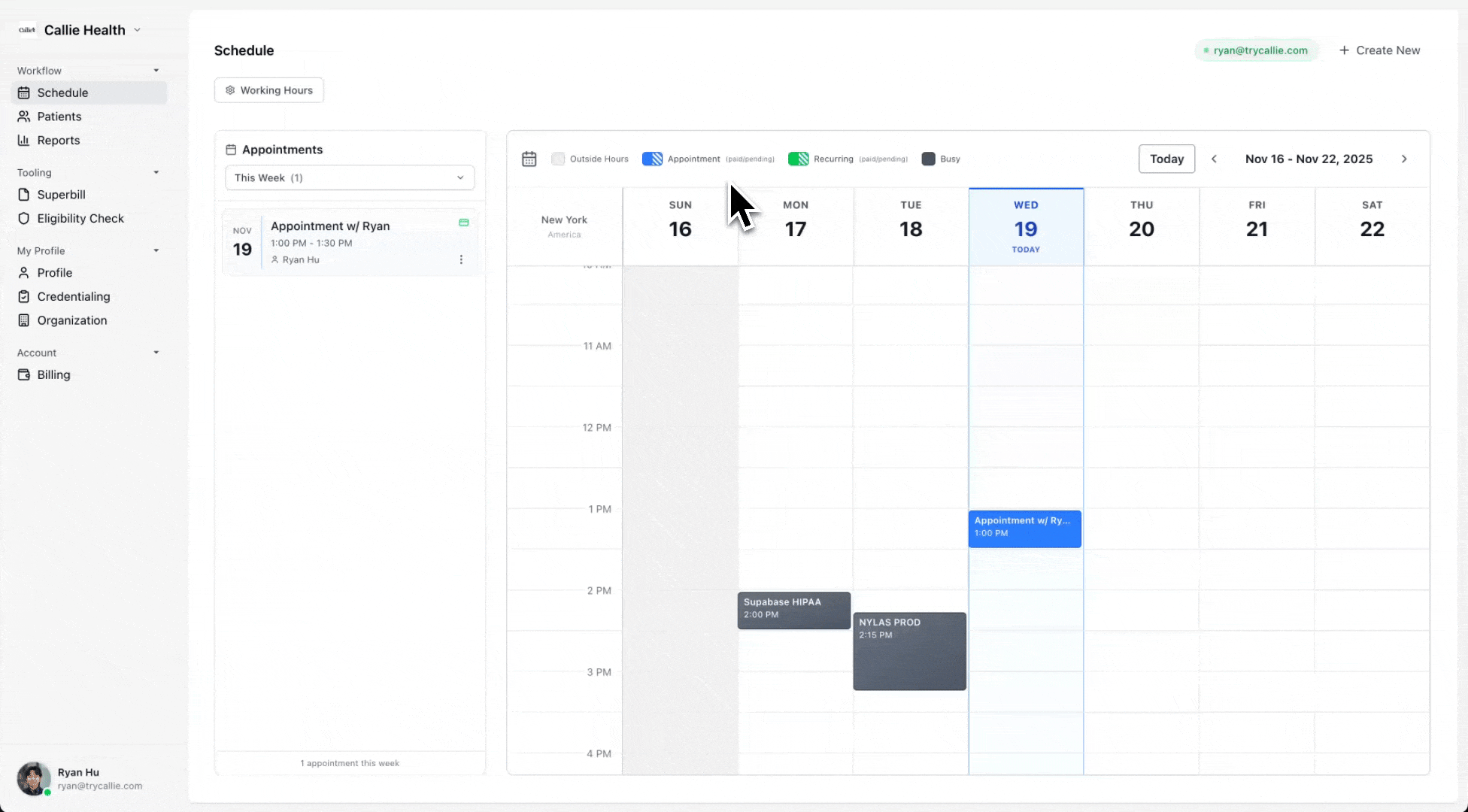Open the three-dot menu on Appointment w/ Ryan
Image resolution: width=1468 pixels, height=812 pixels.
pos(461,259)
